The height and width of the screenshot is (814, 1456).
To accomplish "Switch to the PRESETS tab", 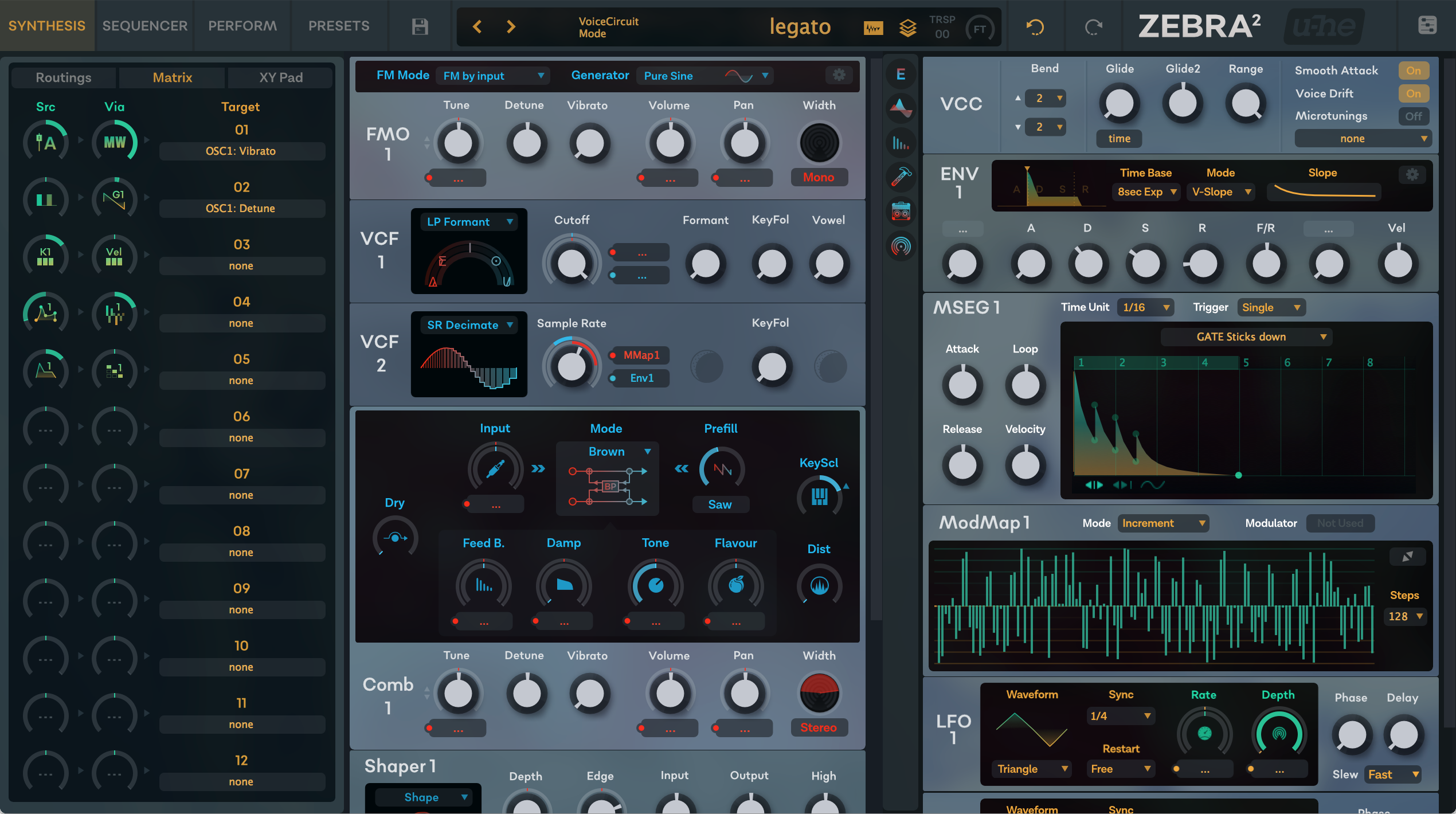I will coord(339,26).
